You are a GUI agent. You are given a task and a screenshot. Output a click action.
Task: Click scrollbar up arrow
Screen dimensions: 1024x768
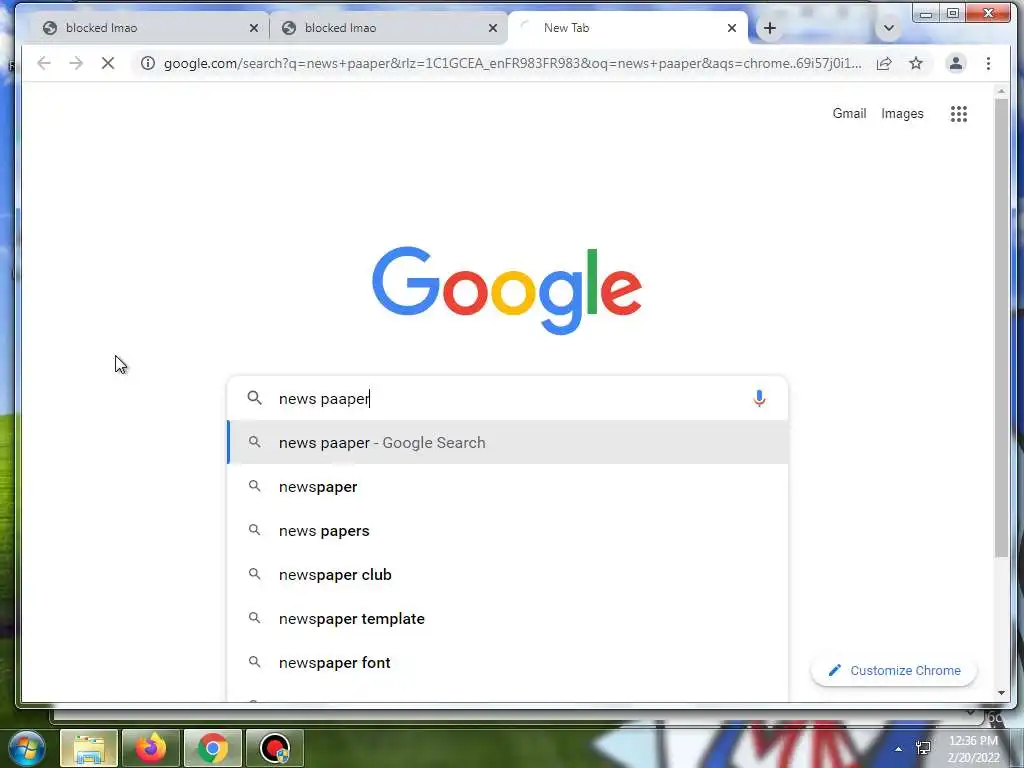tap(1002, 92)
